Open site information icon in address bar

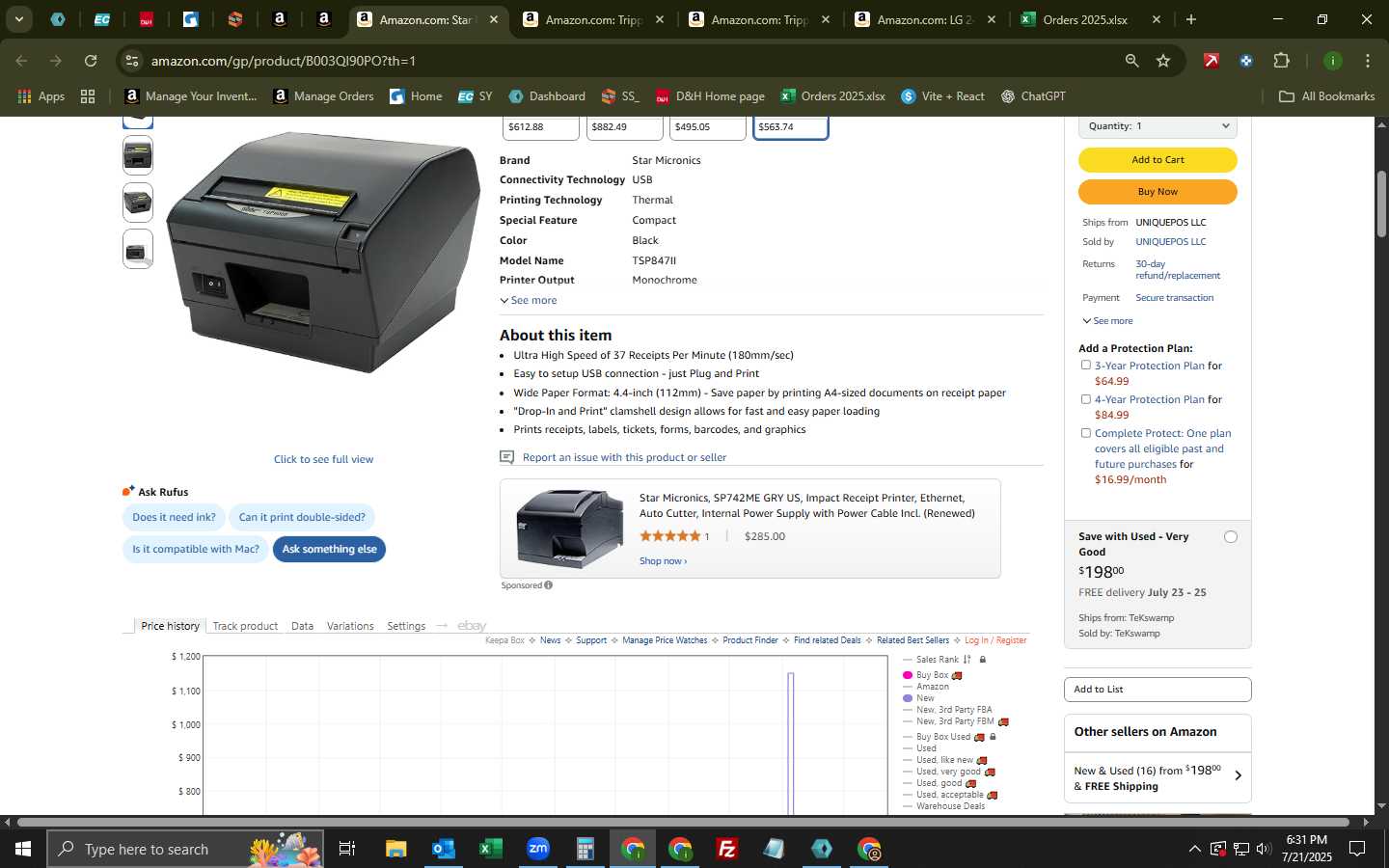(132, 61)
